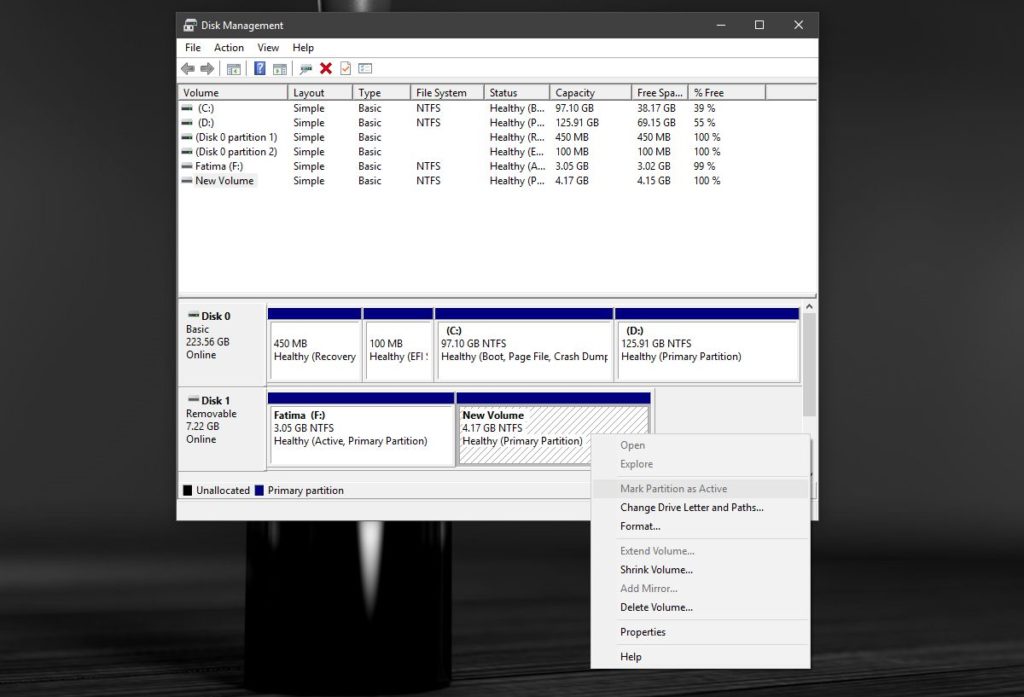
Task: Choose Change Drive Letter and Paths
Action: [691, 507]
